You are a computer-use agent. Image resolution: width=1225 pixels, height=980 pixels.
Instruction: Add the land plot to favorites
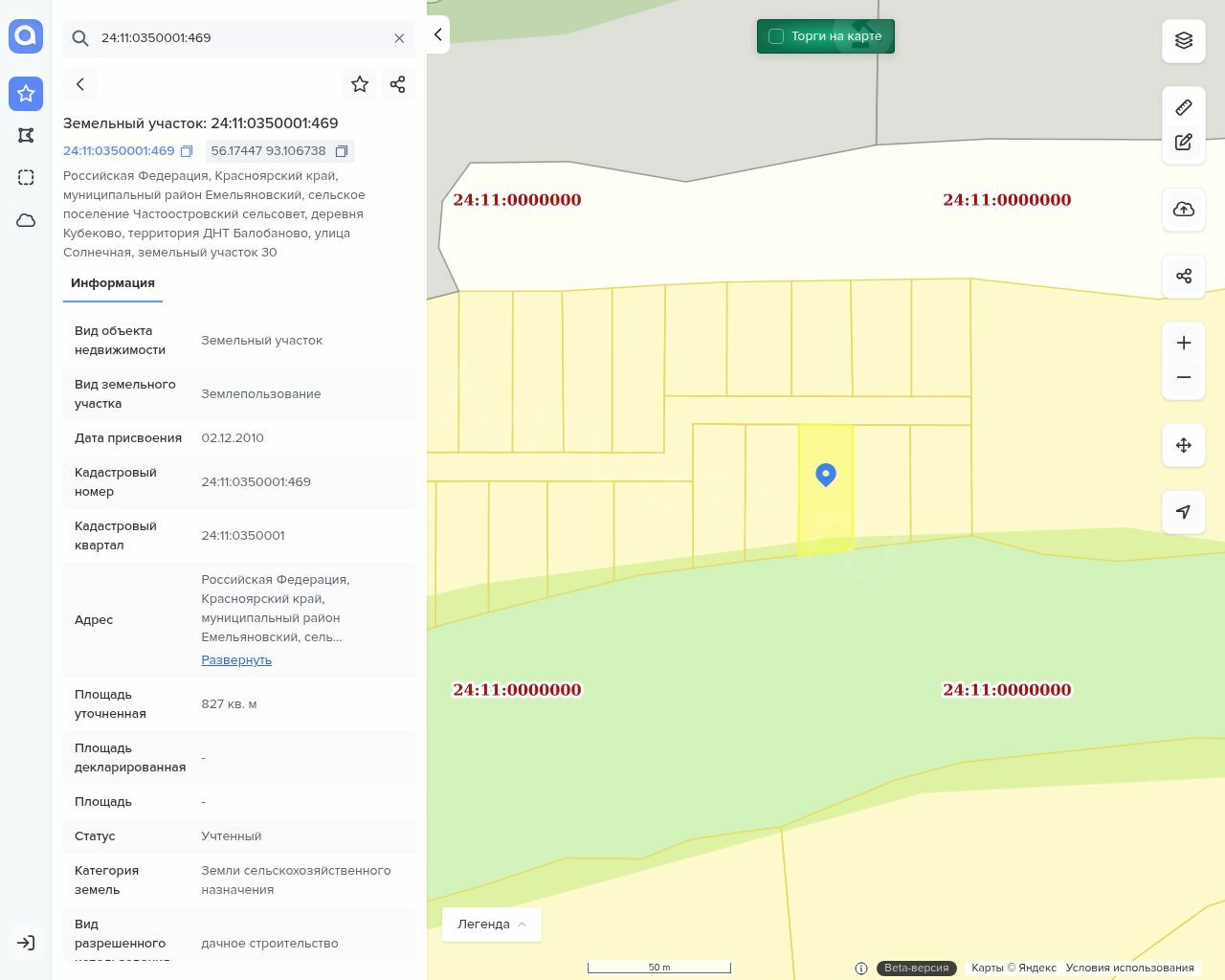click(360, 84)
